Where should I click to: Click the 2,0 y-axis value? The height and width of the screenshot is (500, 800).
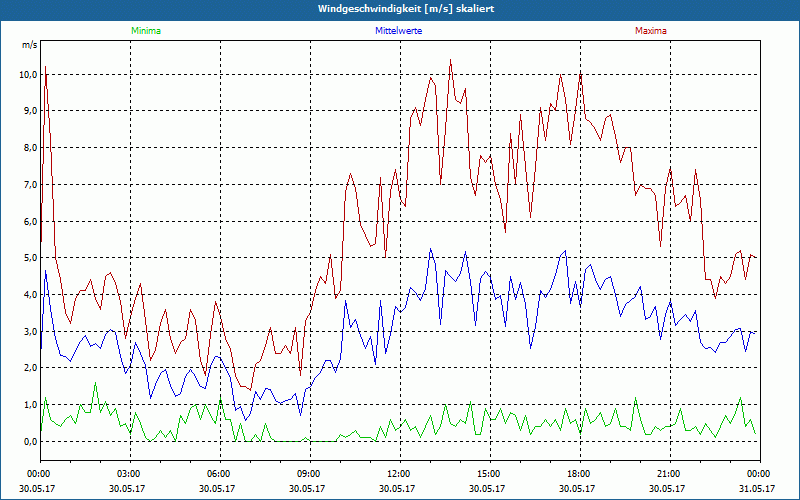pyautogui.click(x=30, y=368)
